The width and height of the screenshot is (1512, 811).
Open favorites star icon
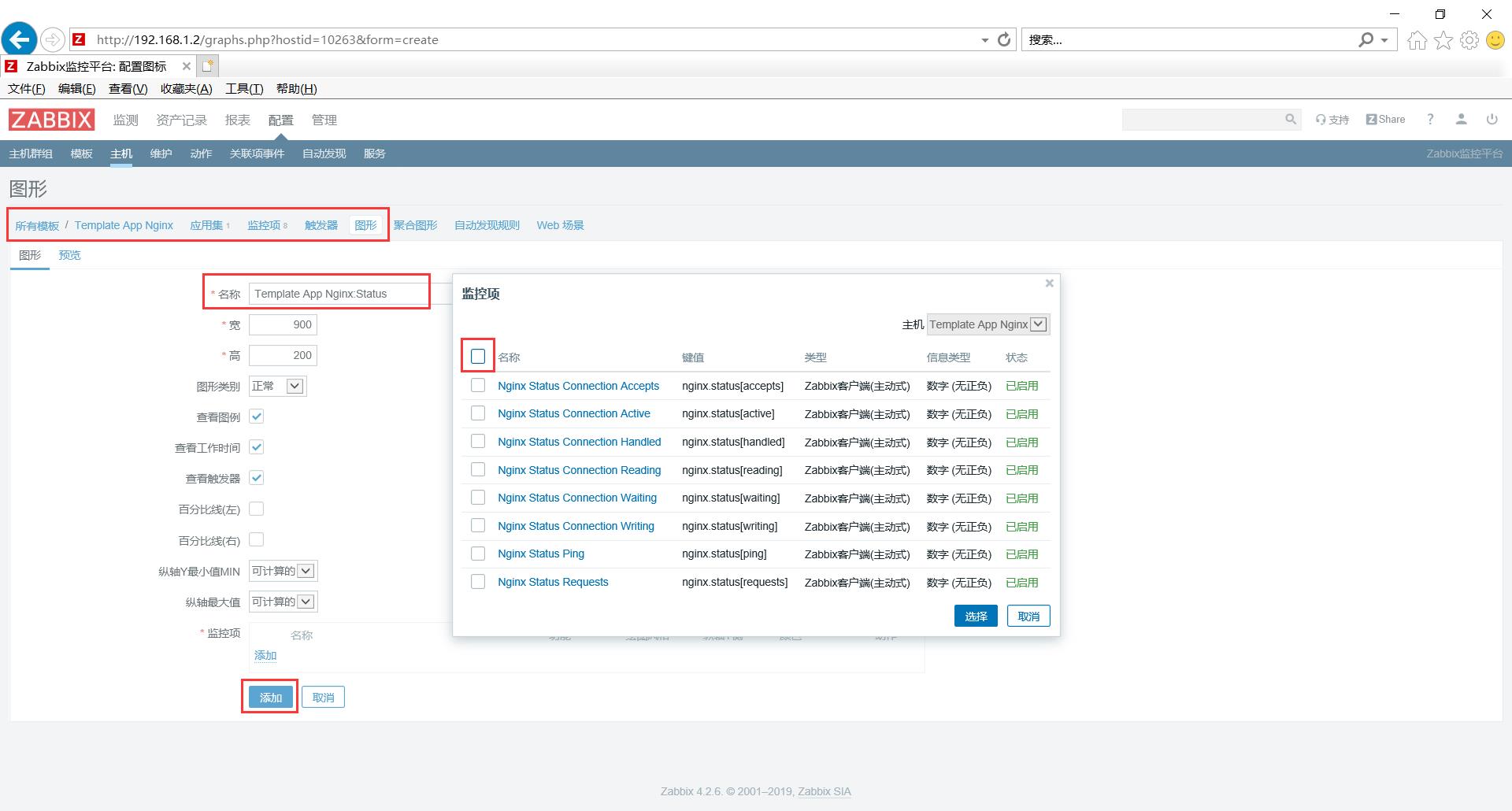(1443, 39)
